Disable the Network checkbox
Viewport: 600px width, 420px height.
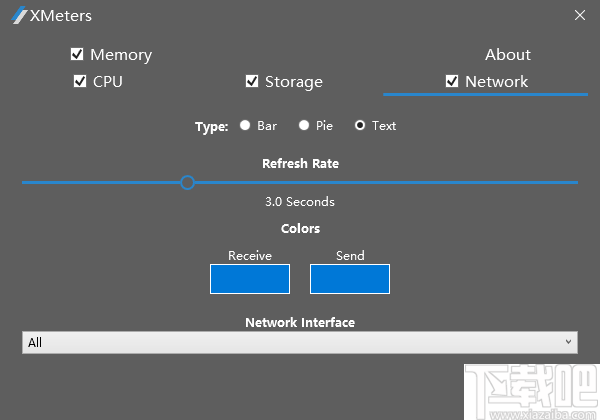click(x=452, y=81)
